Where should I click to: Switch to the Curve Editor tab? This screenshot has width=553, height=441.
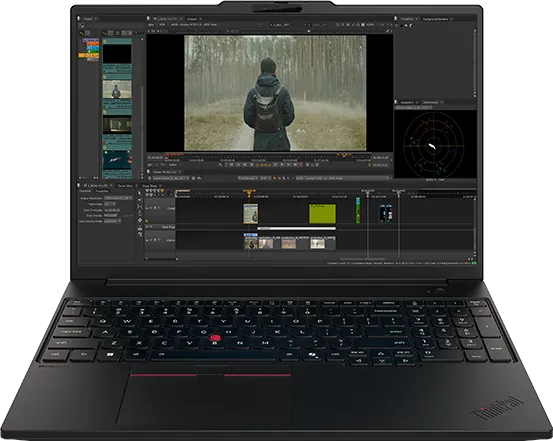(125, 186)
